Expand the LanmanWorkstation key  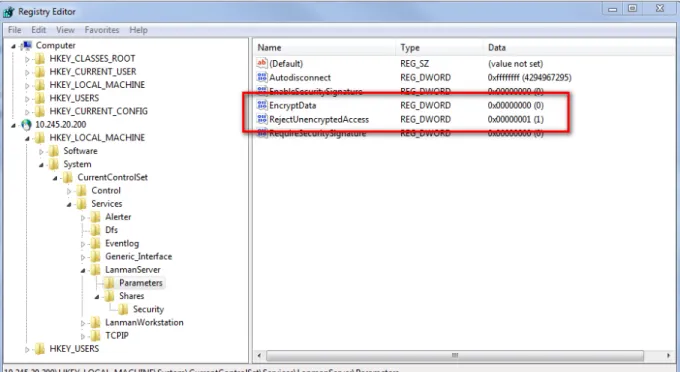(x=83, y=323)
